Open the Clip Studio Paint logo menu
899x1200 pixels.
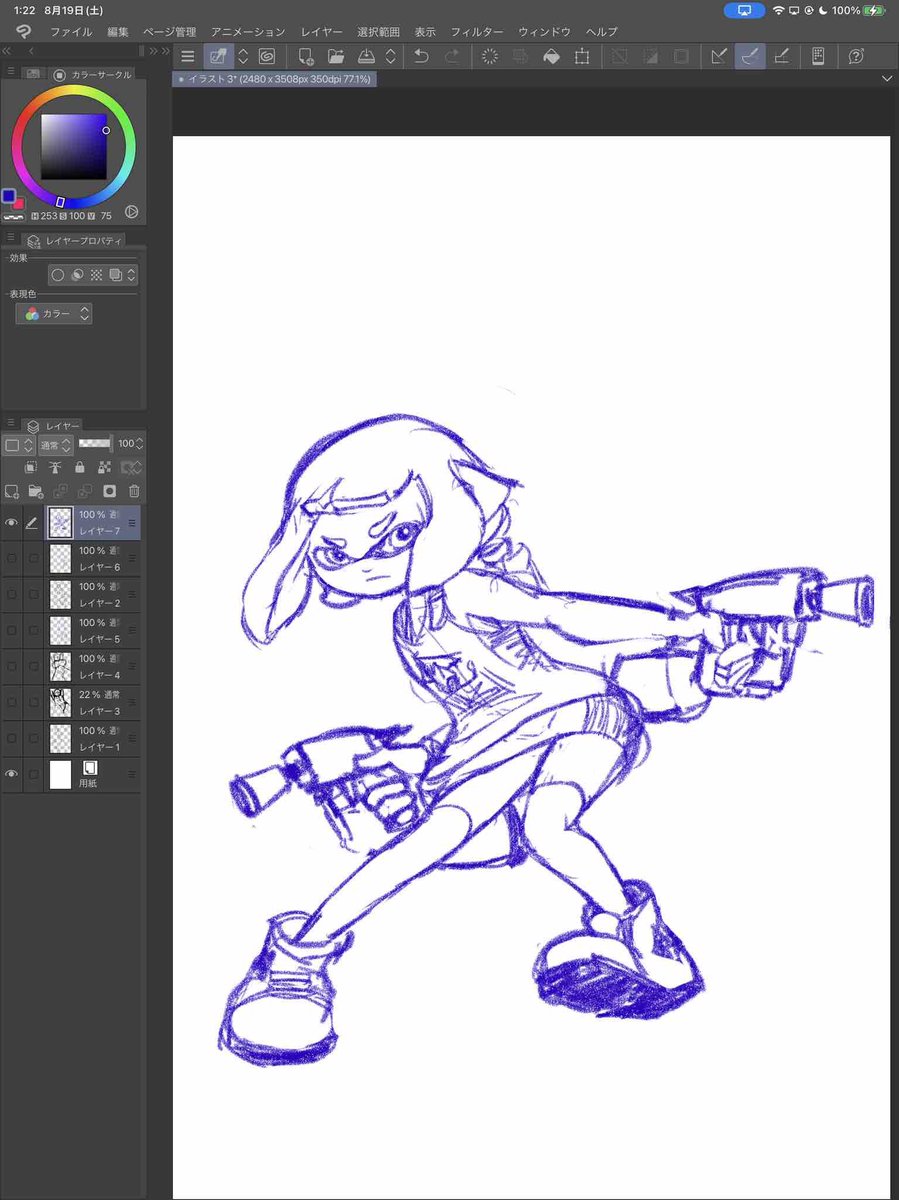point(22,32)
